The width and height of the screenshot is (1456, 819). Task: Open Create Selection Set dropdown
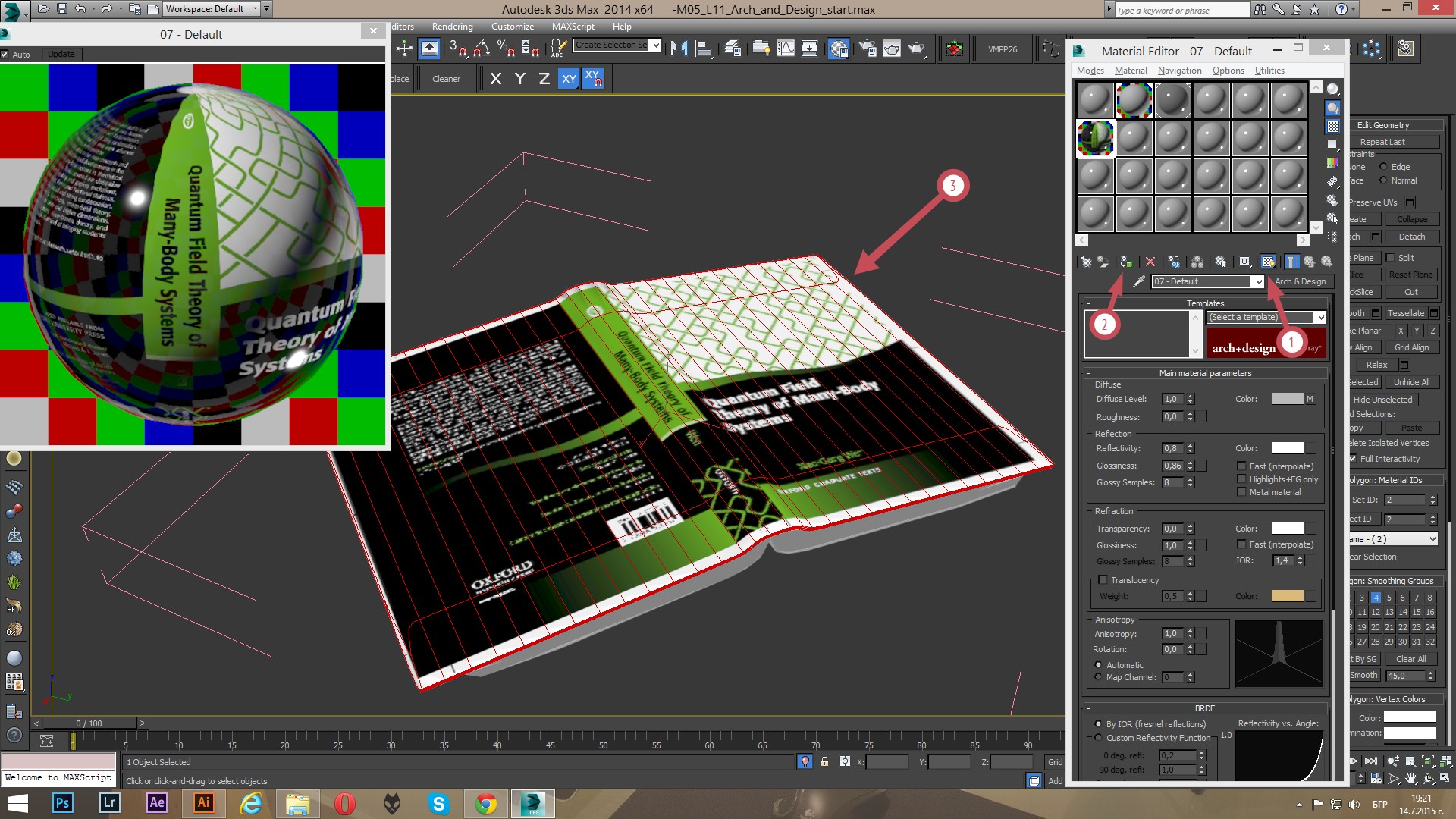tap(655, 45)
